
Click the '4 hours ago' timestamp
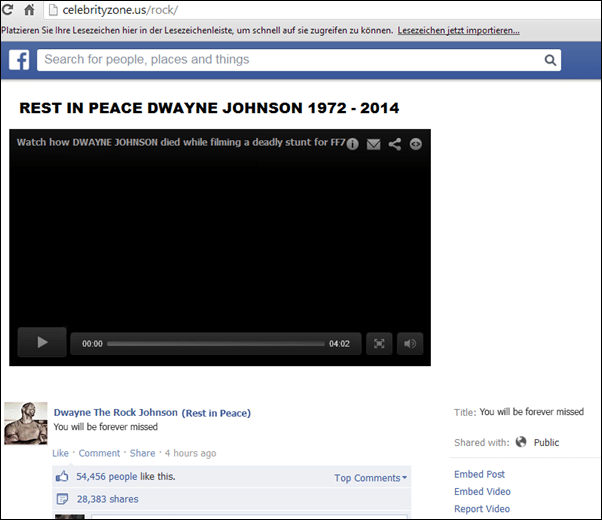click(x=190, y=453)
